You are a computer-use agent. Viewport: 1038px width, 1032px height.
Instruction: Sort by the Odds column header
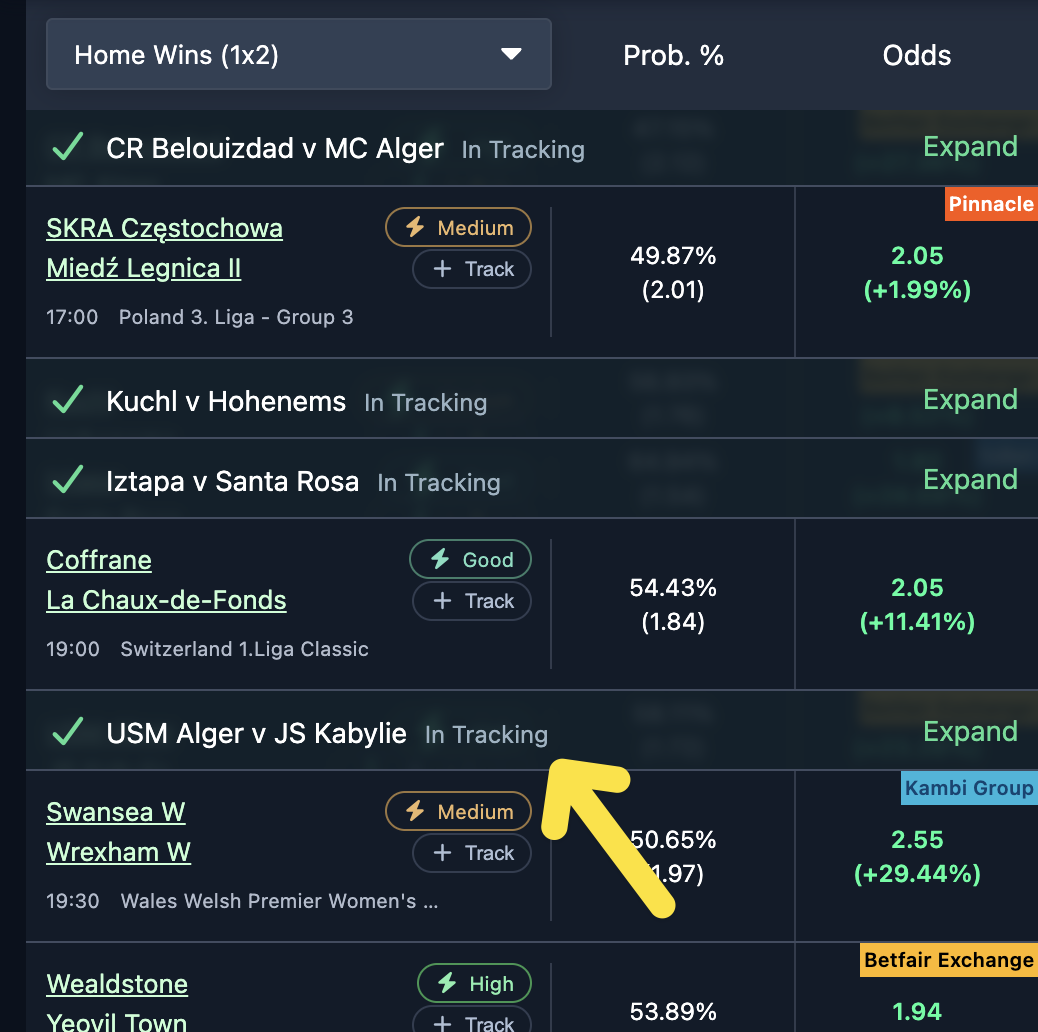[916, 55]
